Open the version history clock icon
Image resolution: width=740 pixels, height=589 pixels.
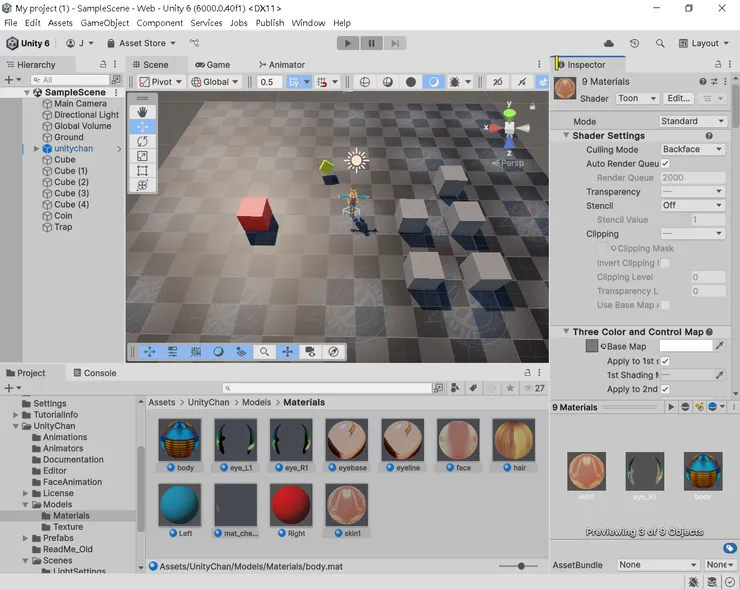pos(634,44)
